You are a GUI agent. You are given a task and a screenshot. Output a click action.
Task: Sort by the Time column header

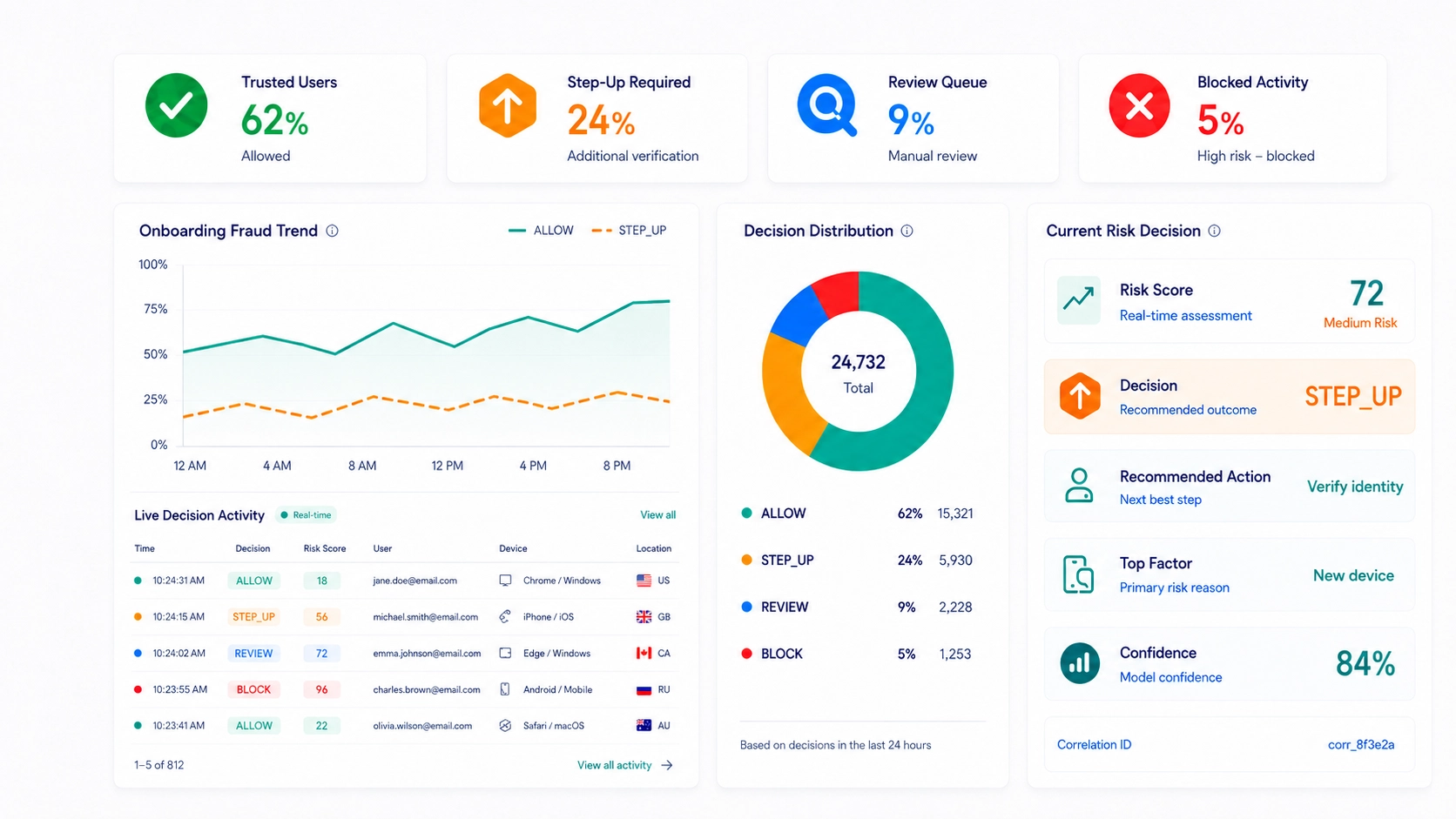coord(145,548)
